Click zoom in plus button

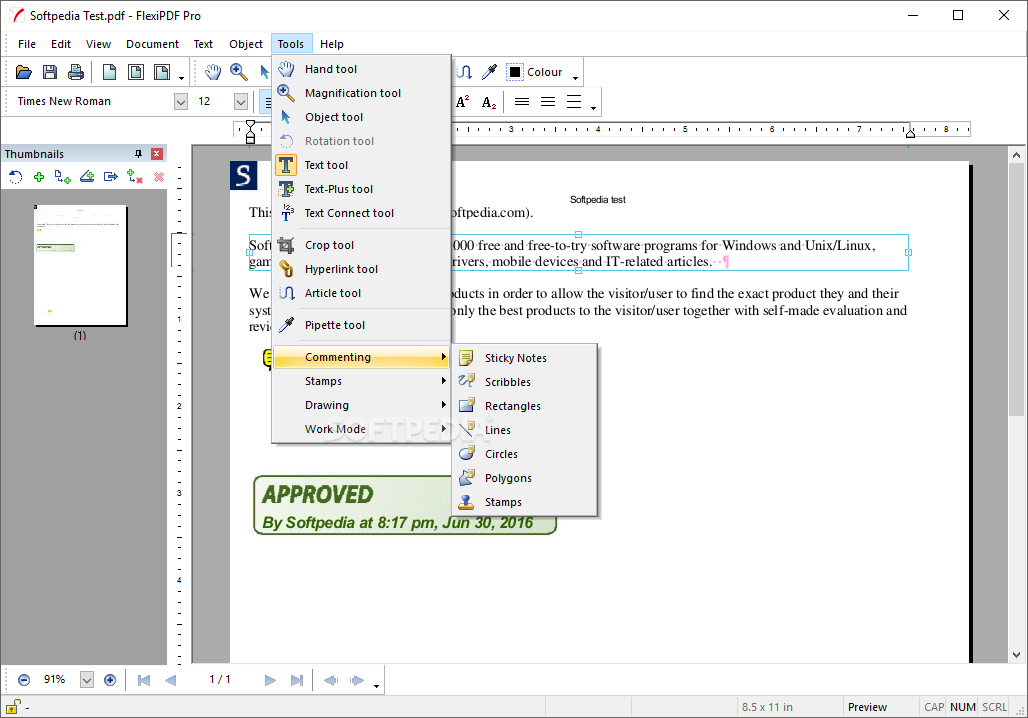[110, 680]
